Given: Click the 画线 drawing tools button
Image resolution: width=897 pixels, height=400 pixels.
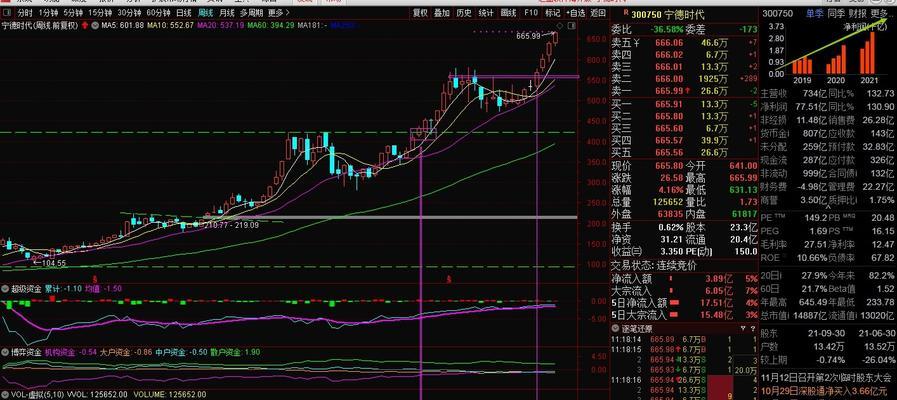Looking at the screenshot, I should pos(508,13).
